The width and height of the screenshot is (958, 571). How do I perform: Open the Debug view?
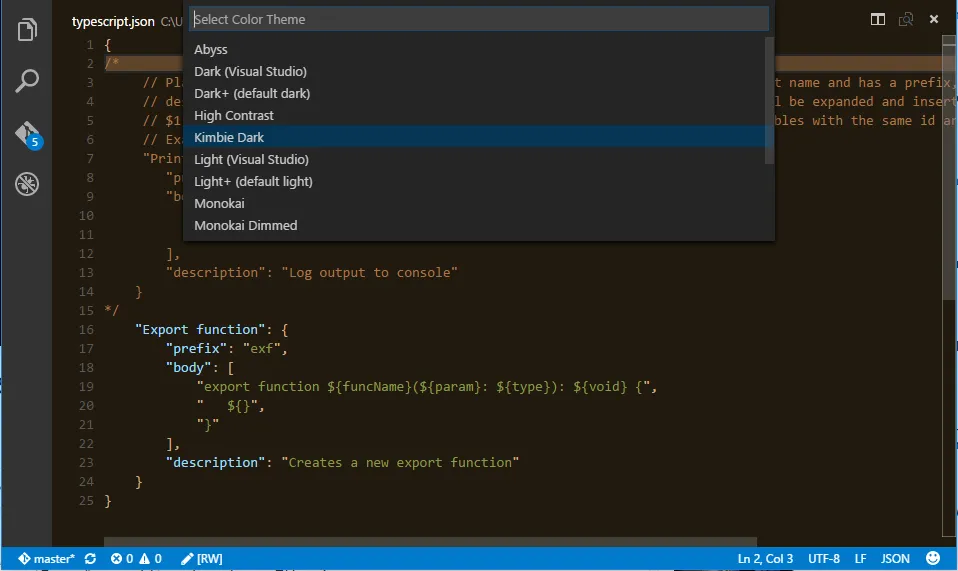coord(27,184)
